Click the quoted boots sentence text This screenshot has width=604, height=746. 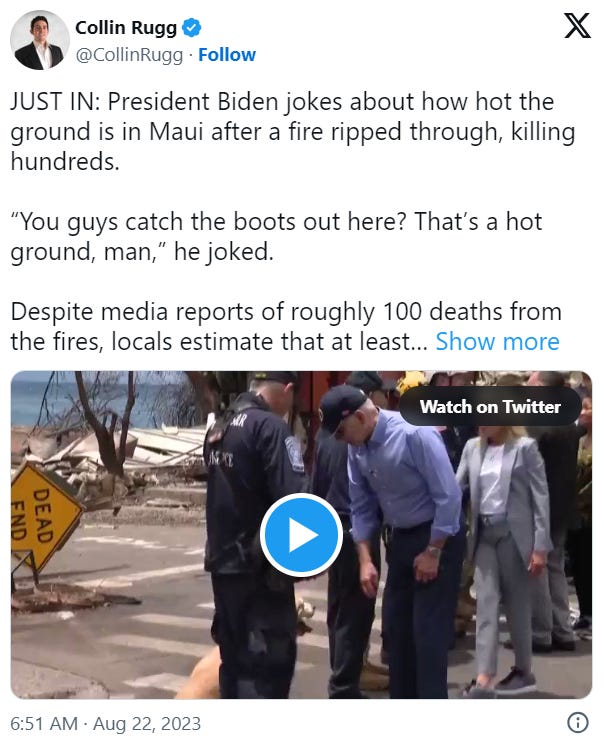tap(276, 236)
